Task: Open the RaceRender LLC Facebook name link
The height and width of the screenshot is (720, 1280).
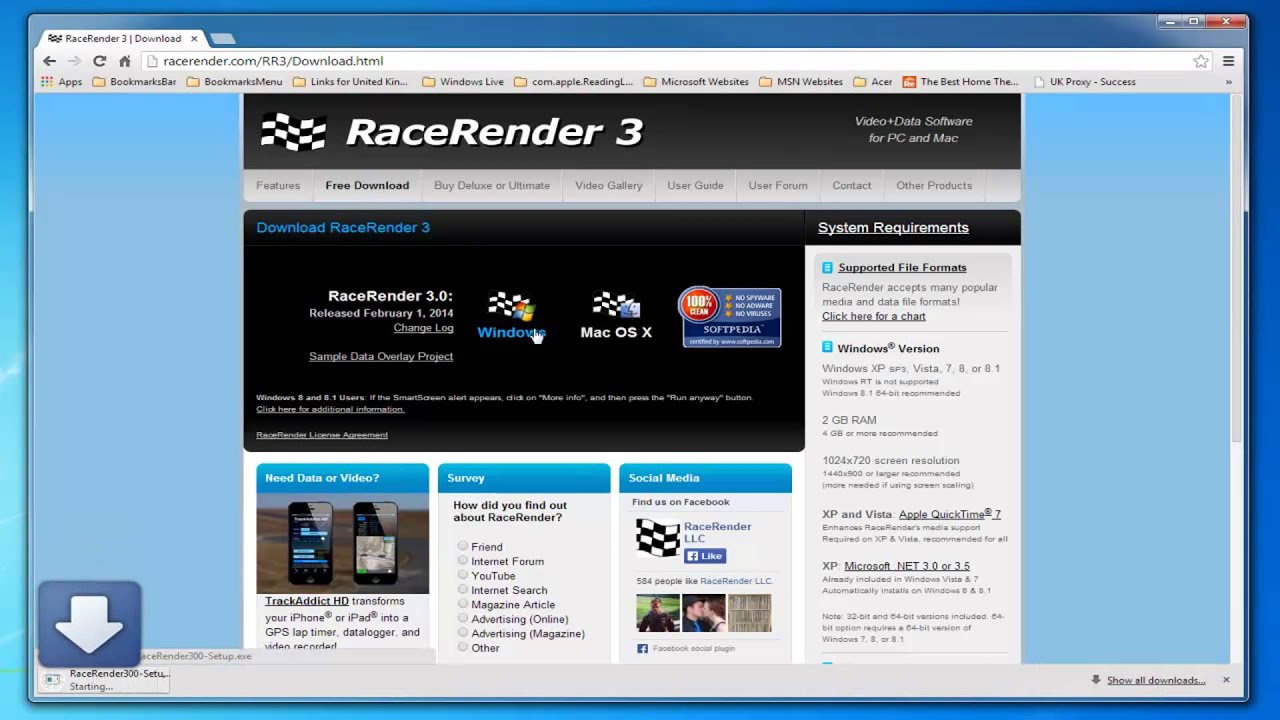Action: [717, 532]
